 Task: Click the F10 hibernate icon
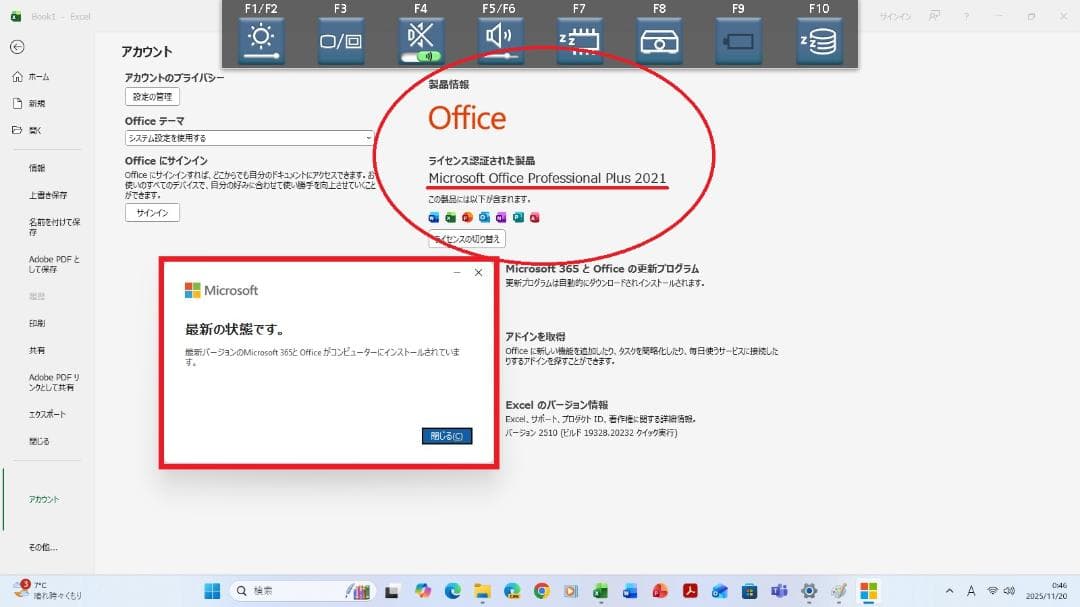[818, 41]
